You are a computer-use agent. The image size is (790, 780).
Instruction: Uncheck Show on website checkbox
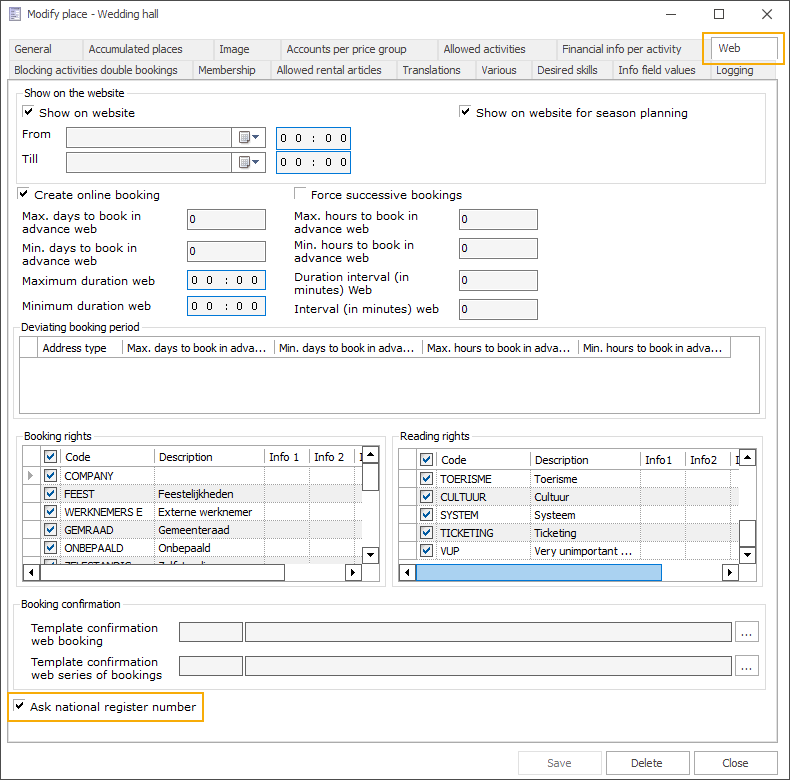29,113
